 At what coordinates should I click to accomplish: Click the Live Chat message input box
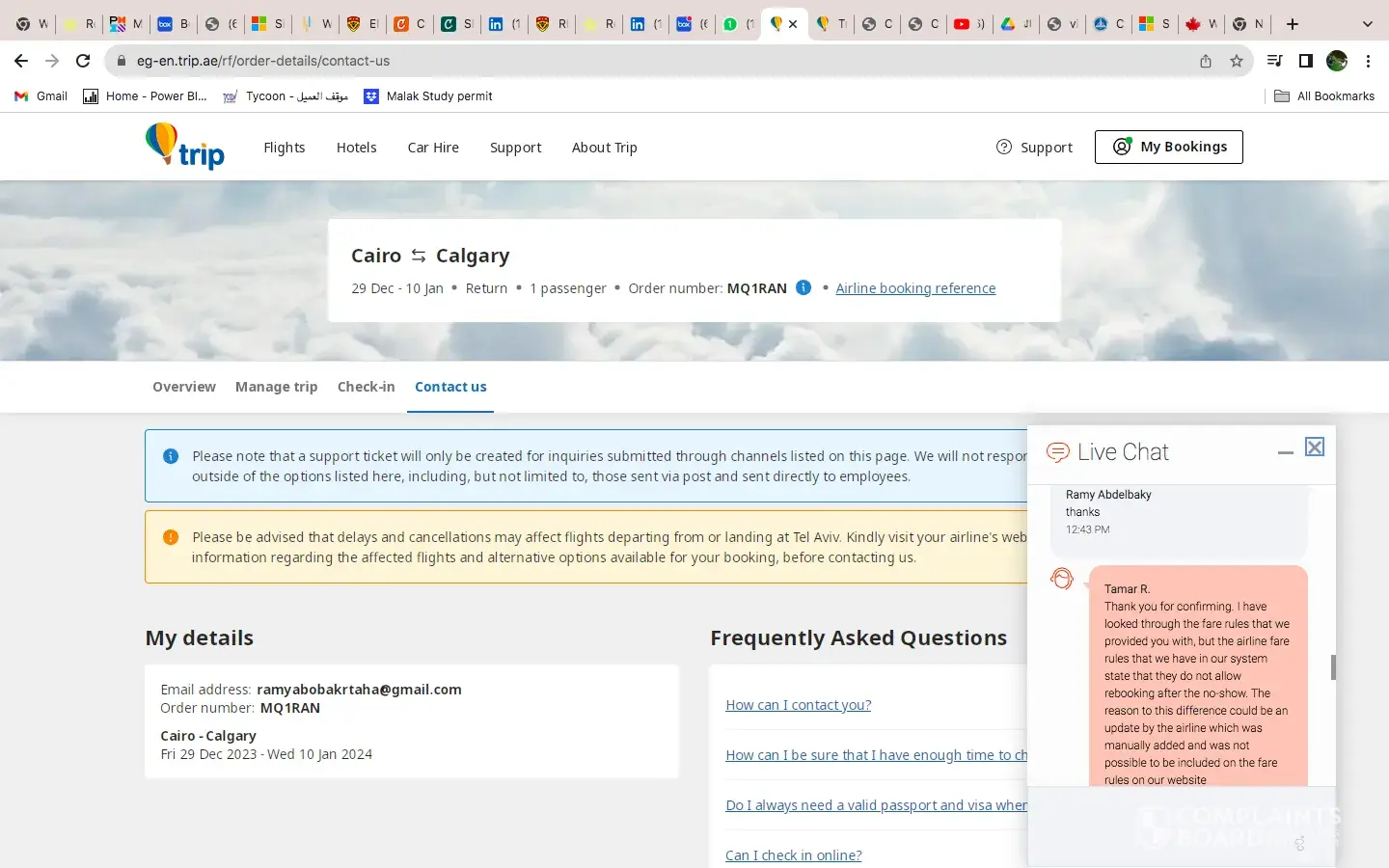pyautogui.click(x=1182, y=826)
